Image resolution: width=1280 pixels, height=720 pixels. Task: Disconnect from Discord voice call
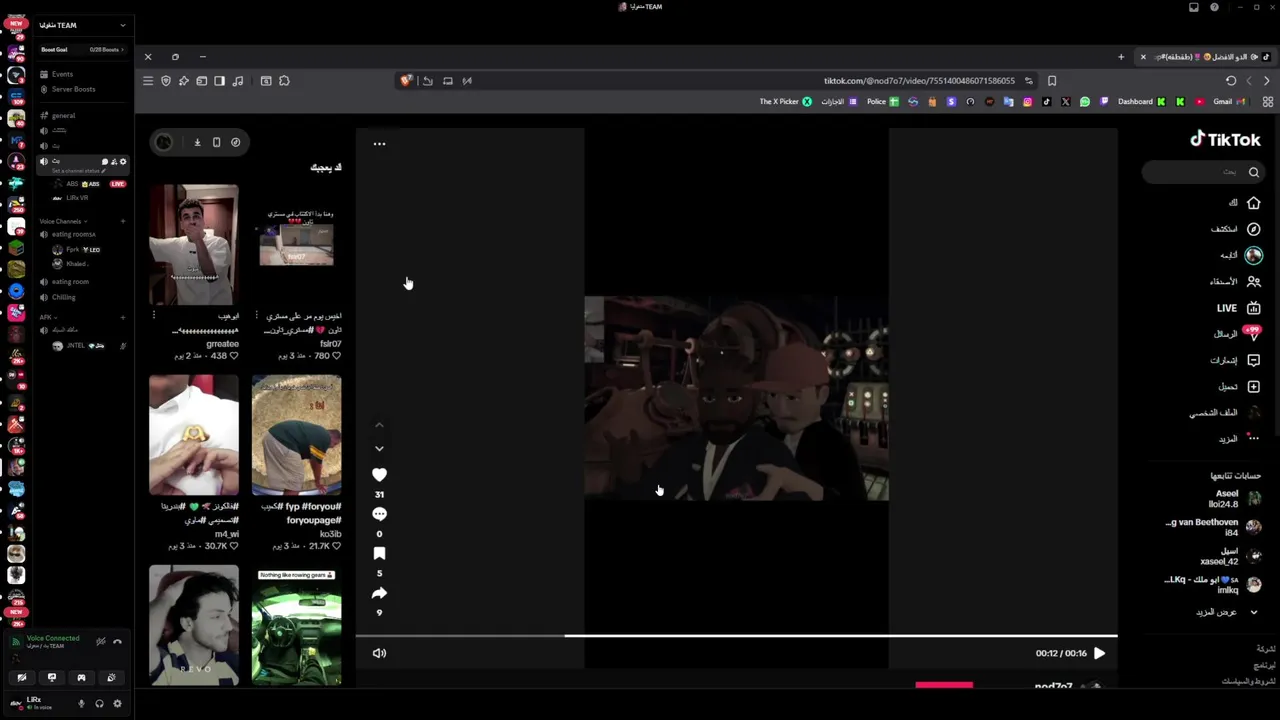click(117, 642)
